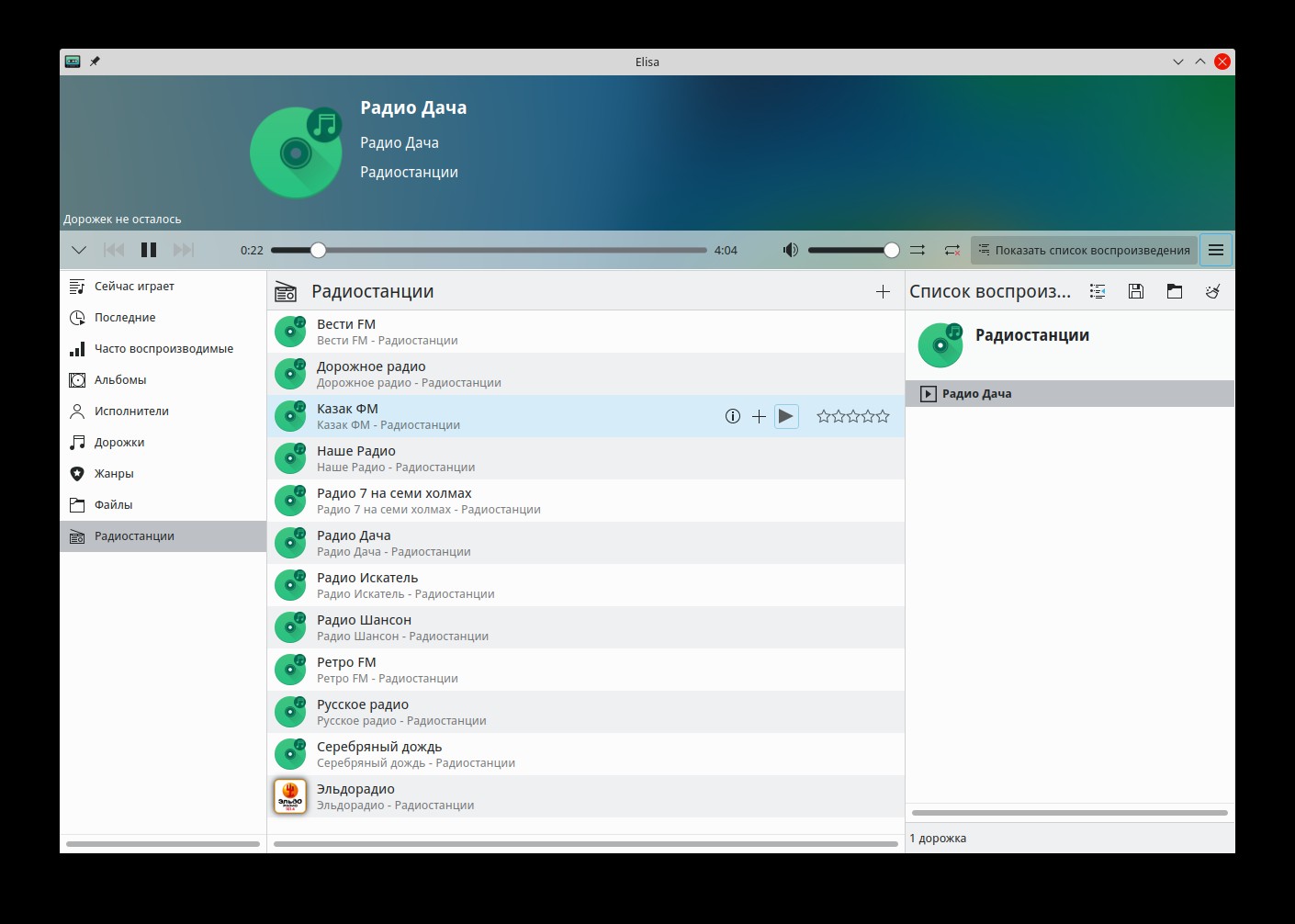The image size is (1295, 924).
Task: Select 'Радио Искатель' station
Action: click(586, 585)
